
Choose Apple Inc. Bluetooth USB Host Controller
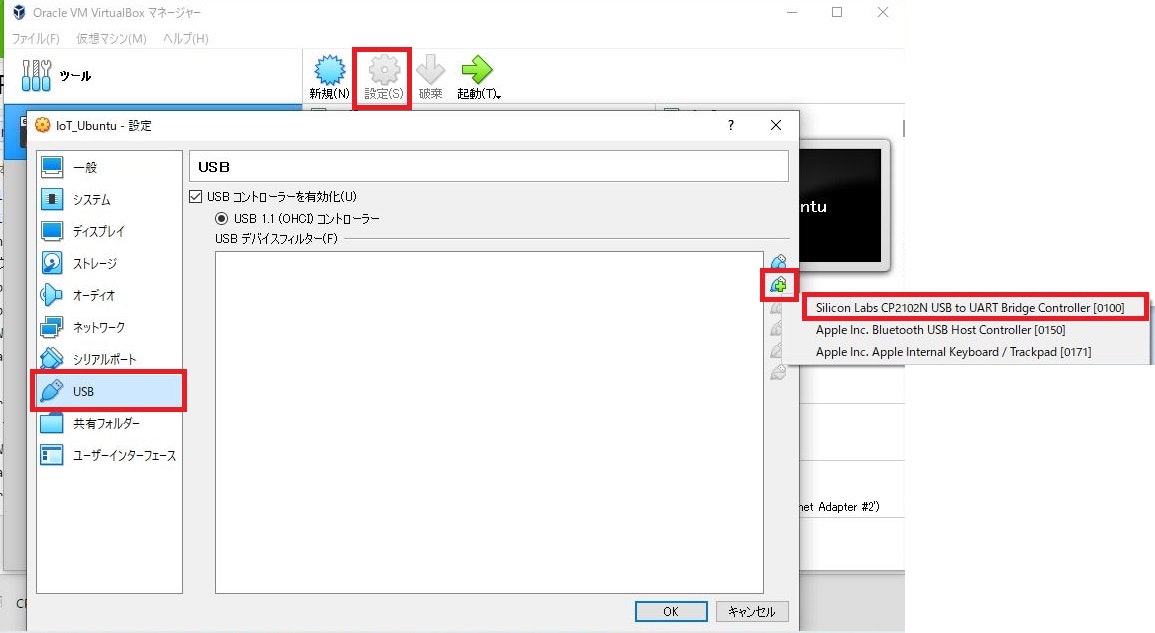click(940, 330)
